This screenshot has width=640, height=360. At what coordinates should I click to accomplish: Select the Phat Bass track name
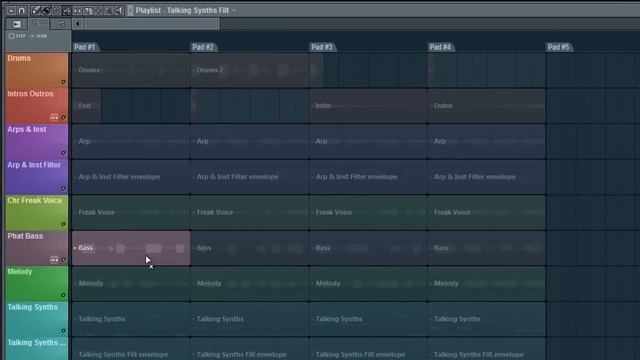(x=25, y=236)
